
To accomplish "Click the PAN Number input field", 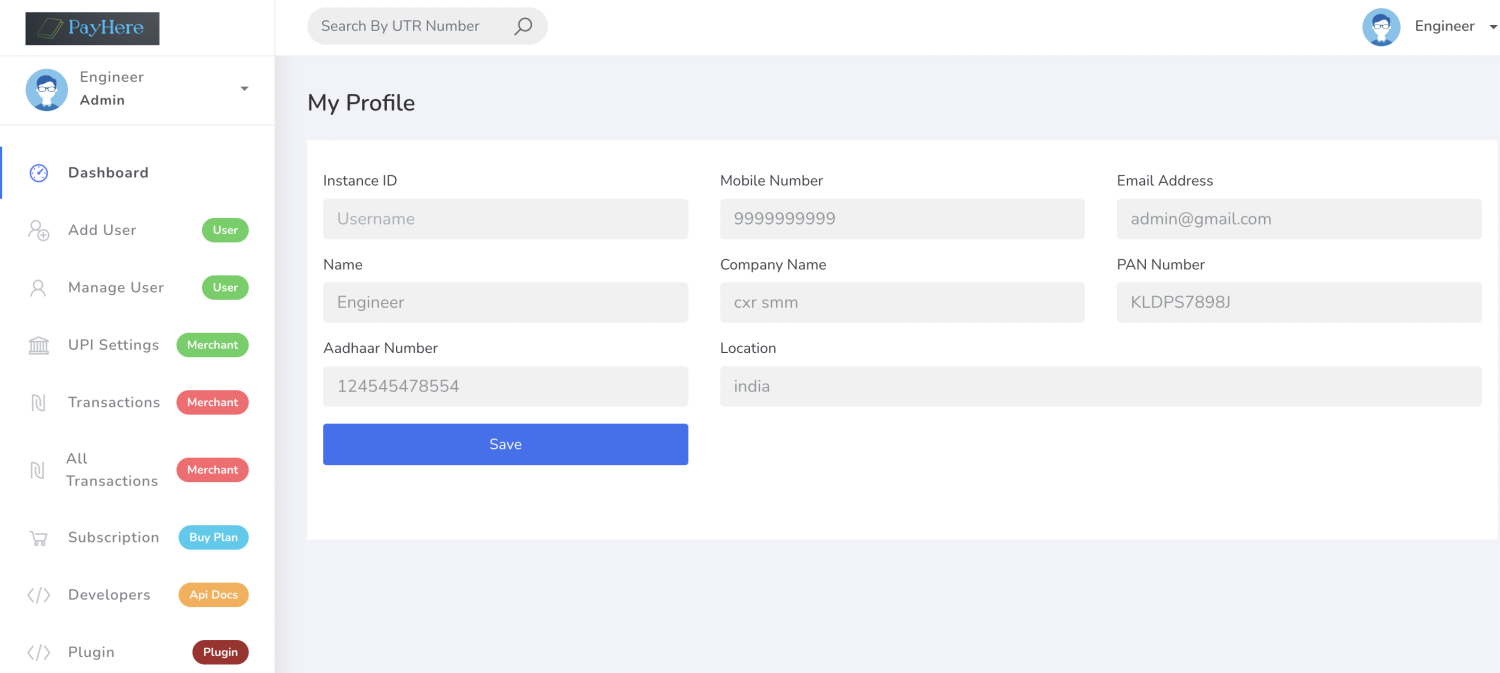I will (1298, 302).
